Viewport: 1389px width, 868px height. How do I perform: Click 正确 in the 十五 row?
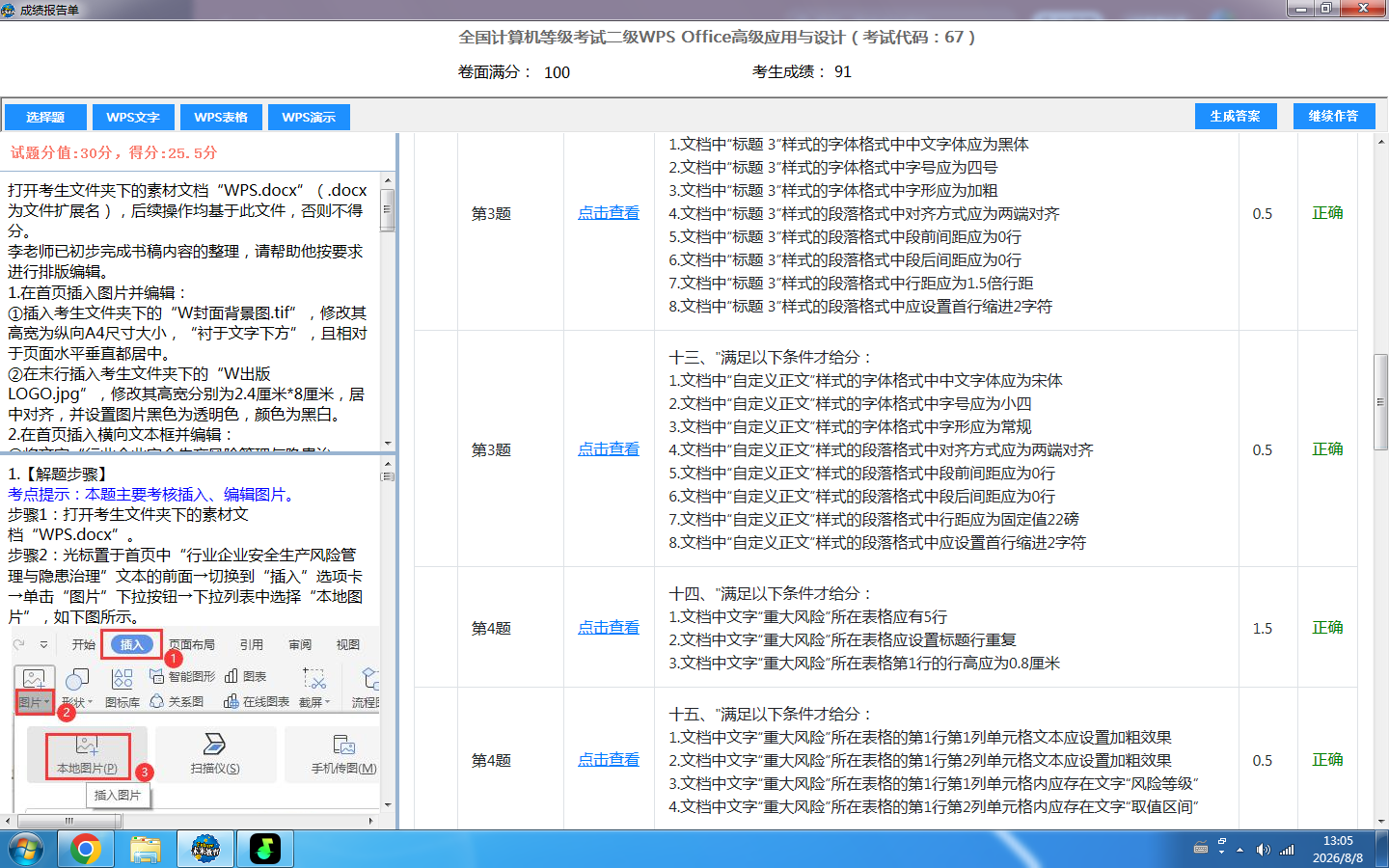(1327, 760)
